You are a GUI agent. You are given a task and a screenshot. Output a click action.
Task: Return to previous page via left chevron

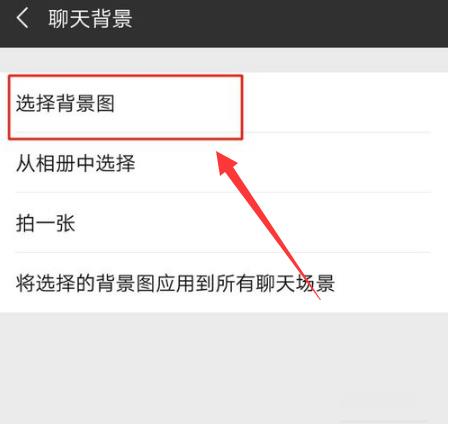pos(22,18)
